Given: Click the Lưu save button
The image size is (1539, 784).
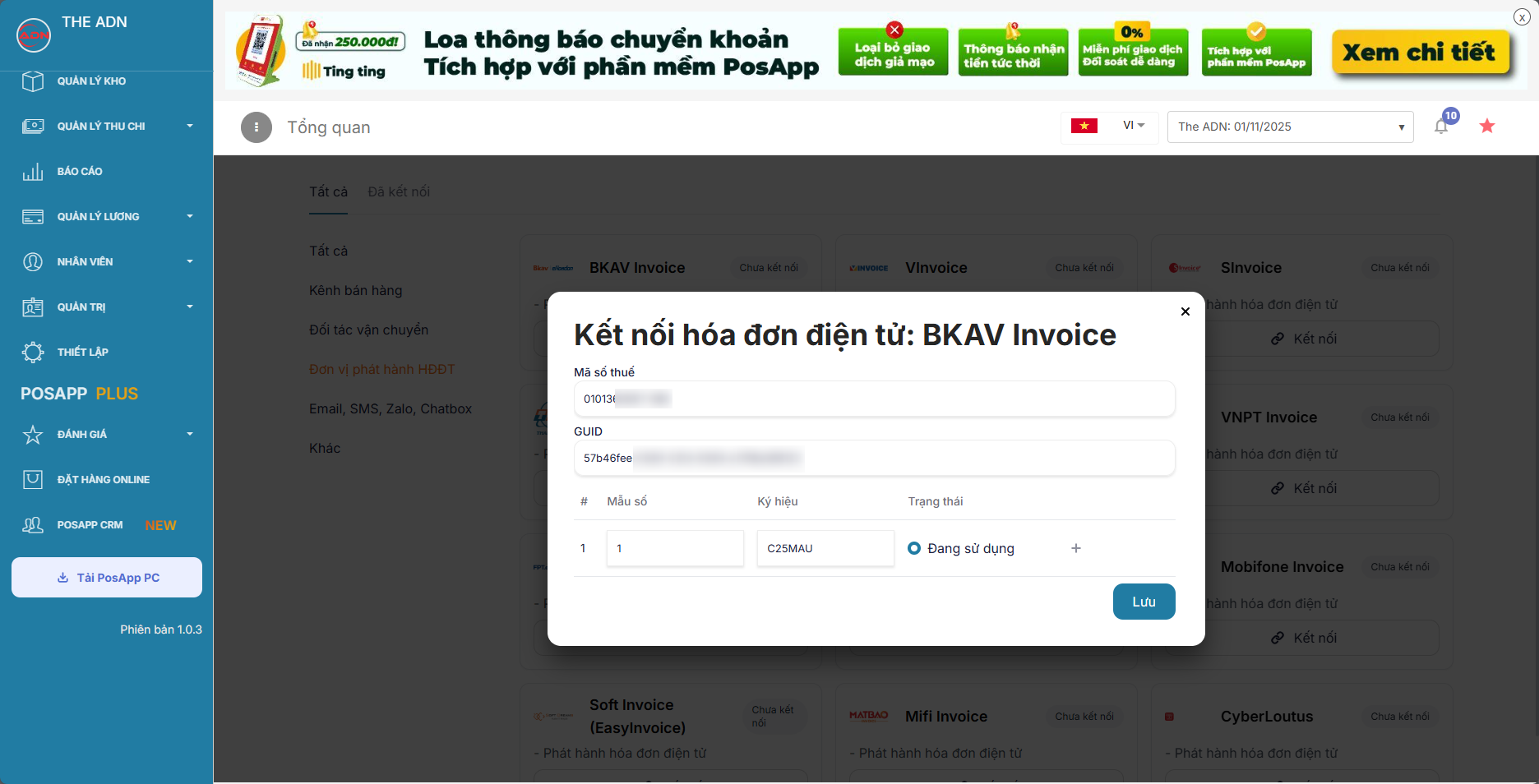Looking at the screenshot, I should click(x=1144, y=602).
